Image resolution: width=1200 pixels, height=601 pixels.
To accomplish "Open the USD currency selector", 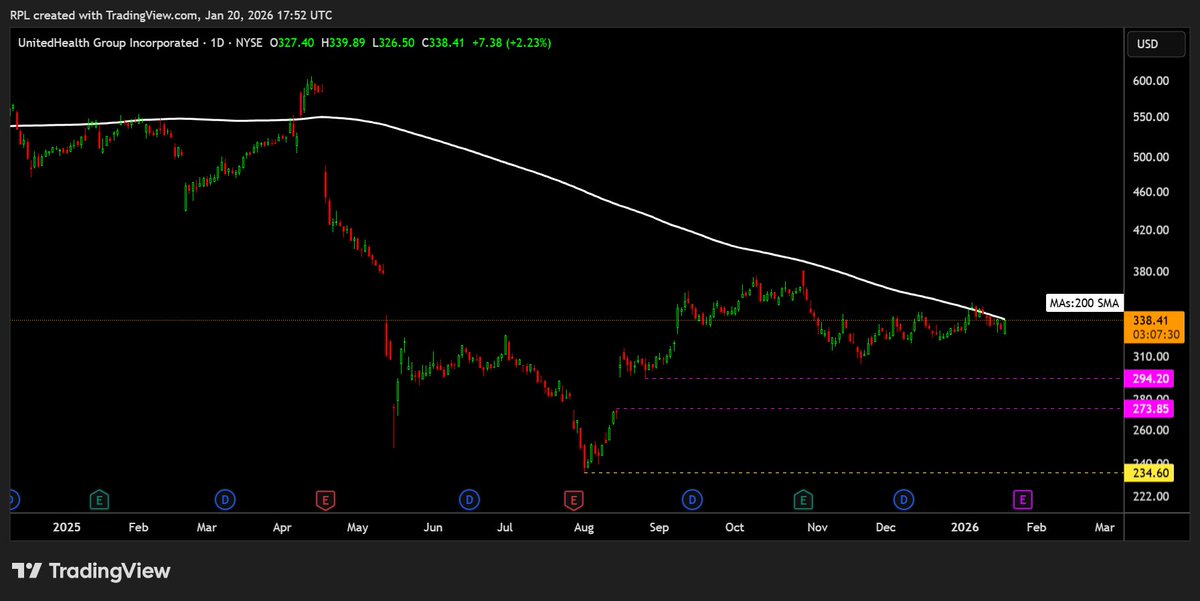I will coord(1155,43).
